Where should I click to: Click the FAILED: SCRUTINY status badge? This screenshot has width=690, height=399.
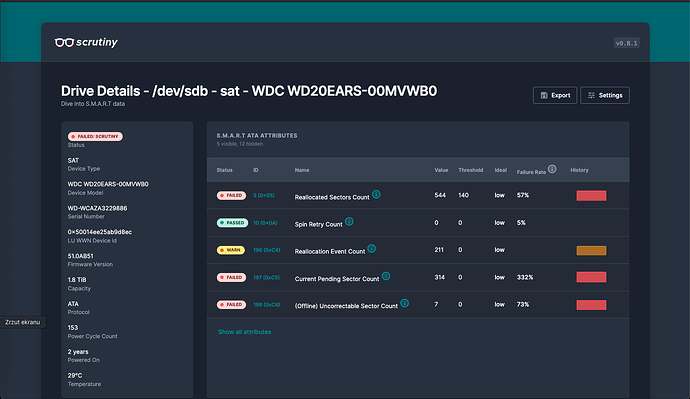click(95, 136)
